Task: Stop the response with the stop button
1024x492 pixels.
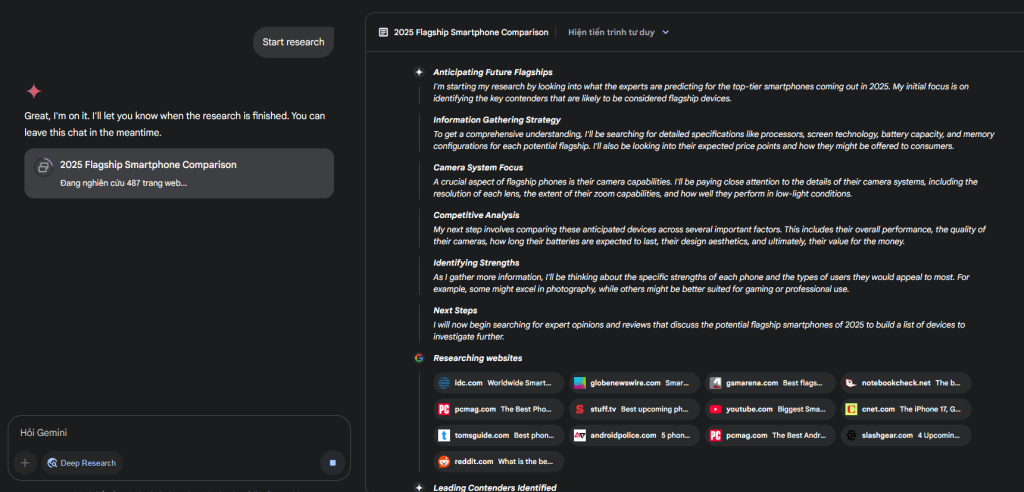Action: coord(332,463)
